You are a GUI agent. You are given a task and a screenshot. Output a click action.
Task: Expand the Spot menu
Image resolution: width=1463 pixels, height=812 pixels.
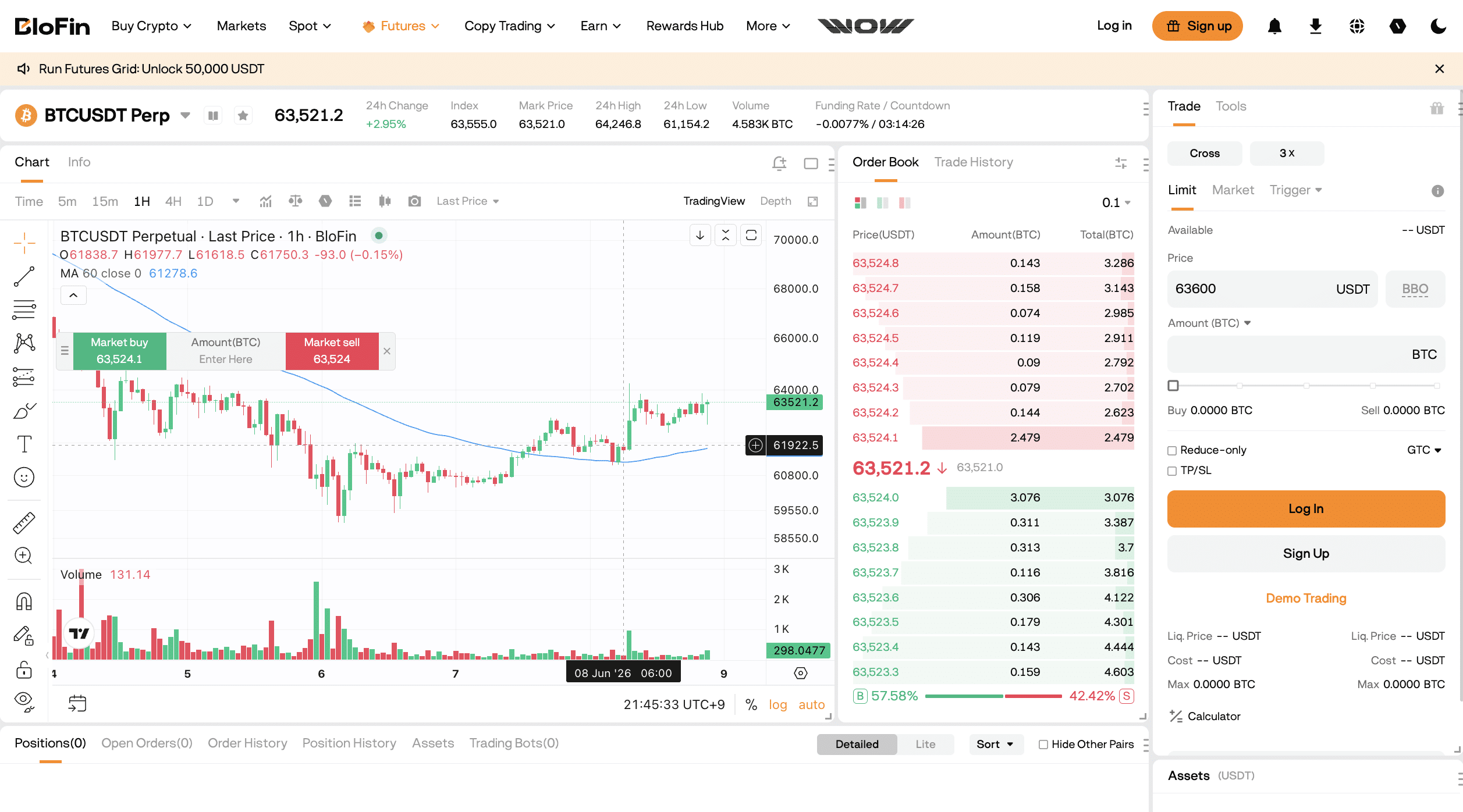tap(310, 26)
